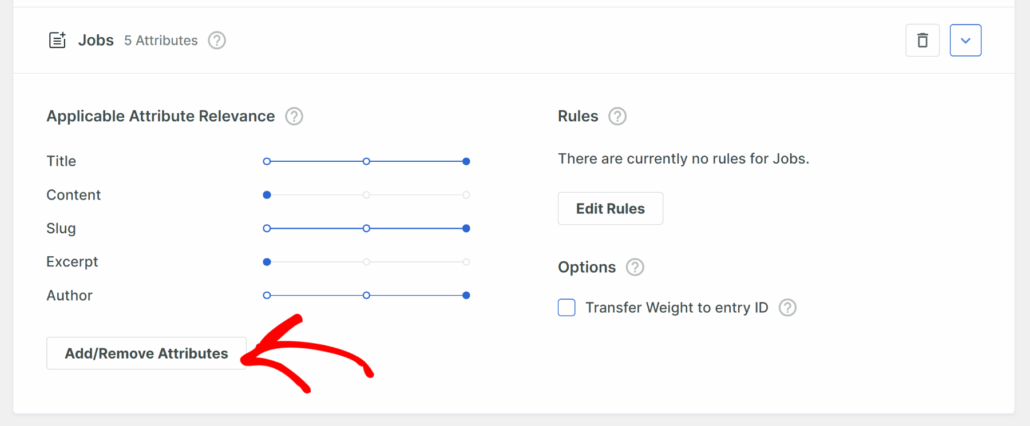This screenshot has width=1030, height=426.
Task: Click help icon next to 5 Attributes
Action: pyautogui.click(x=217, y=41)
